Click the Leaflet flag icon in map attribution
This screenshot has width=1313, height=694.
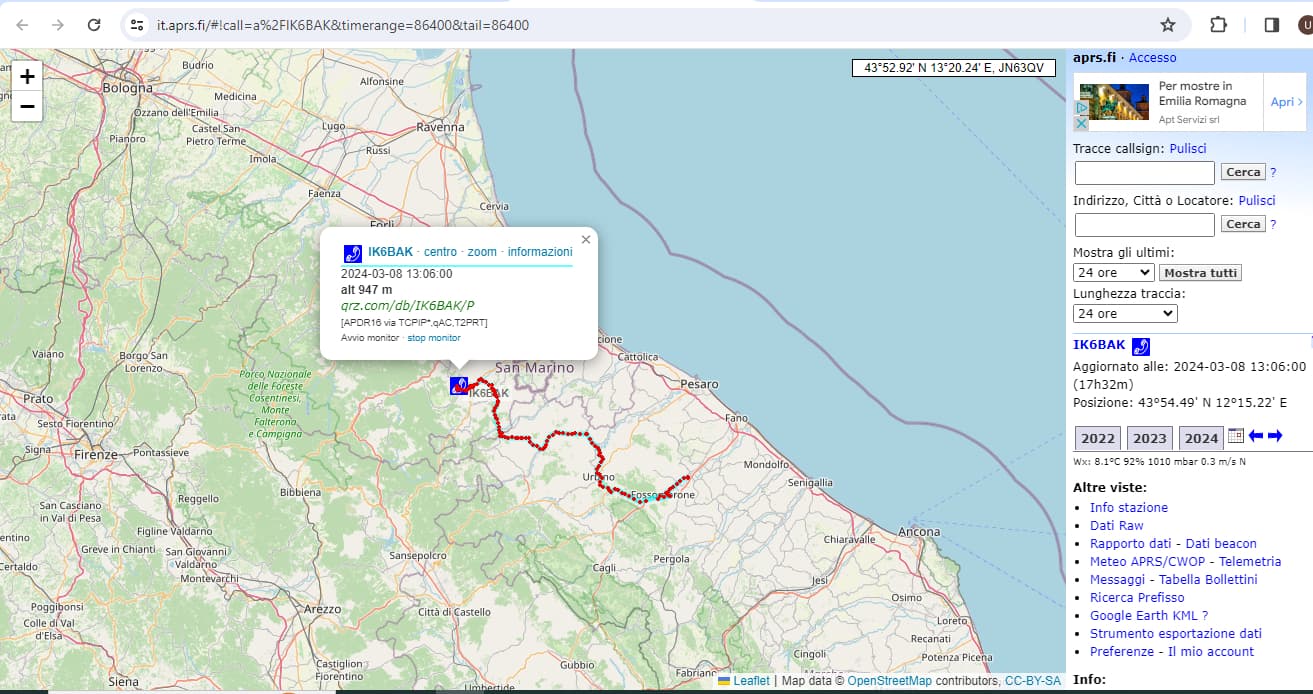pos(722,680)
